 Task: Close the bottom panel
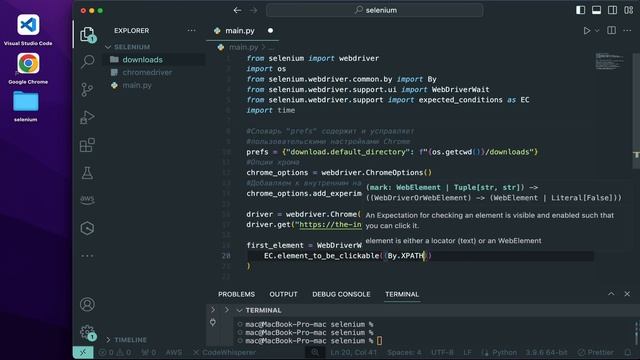coord(627,294)
